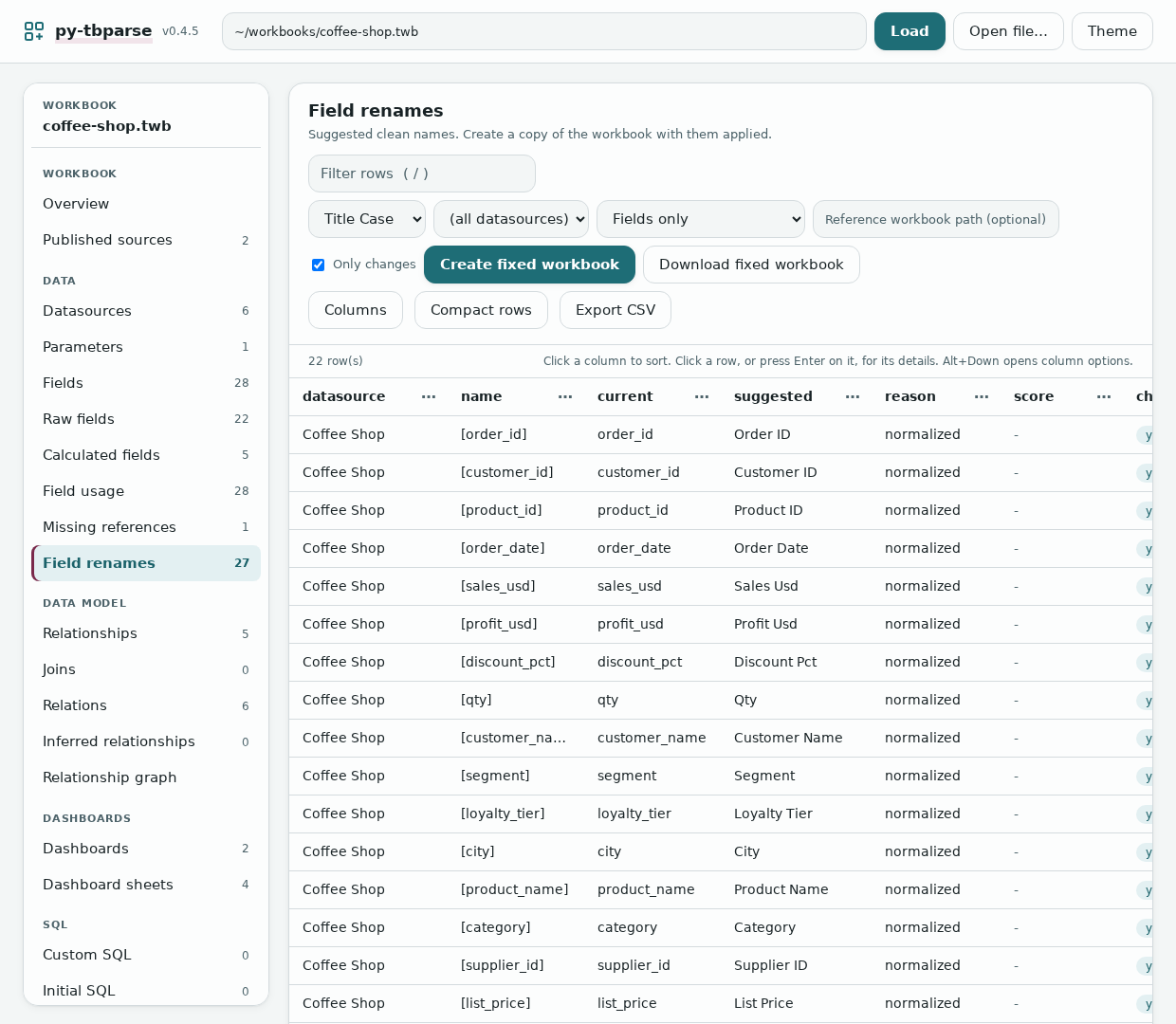
Task: Open current column options menu
Action: pos(702,396)
